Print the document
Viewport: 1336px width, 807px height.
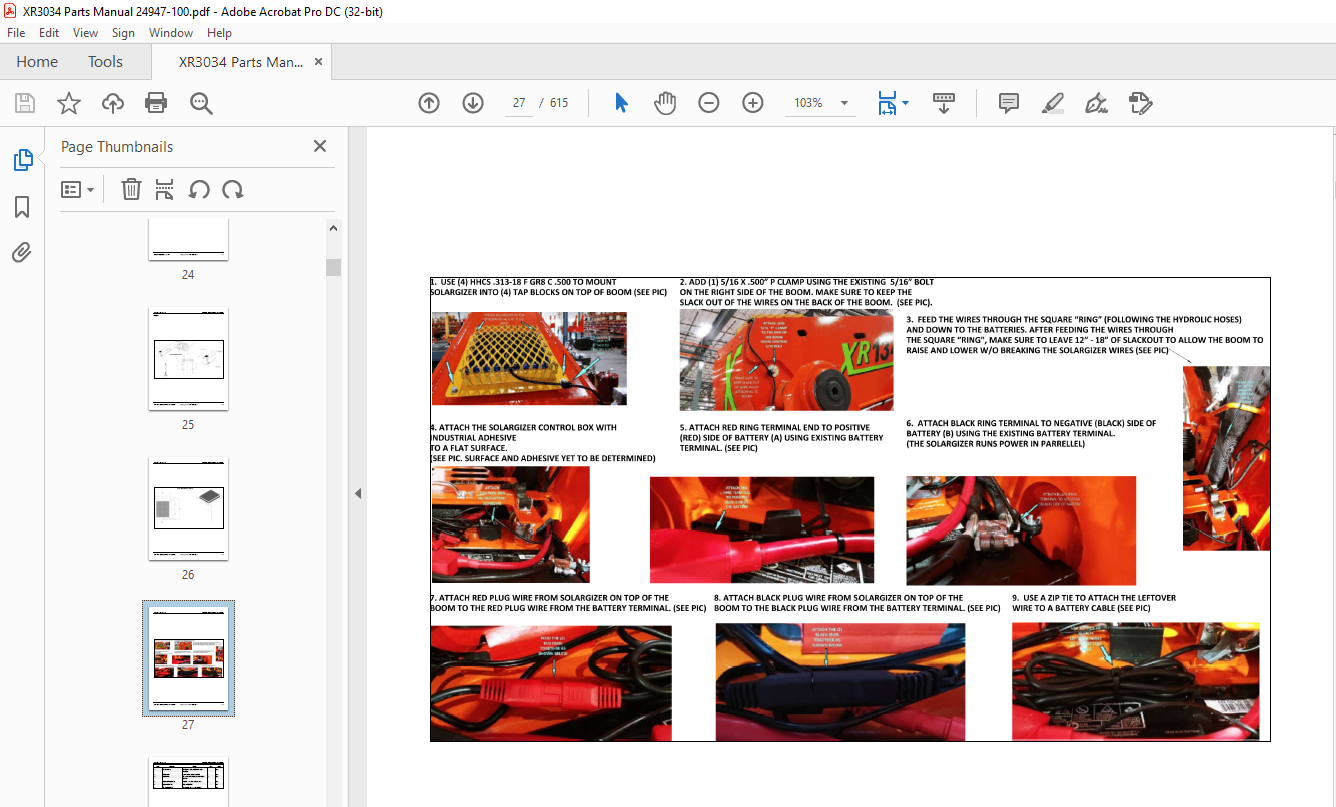click(156, 103)
